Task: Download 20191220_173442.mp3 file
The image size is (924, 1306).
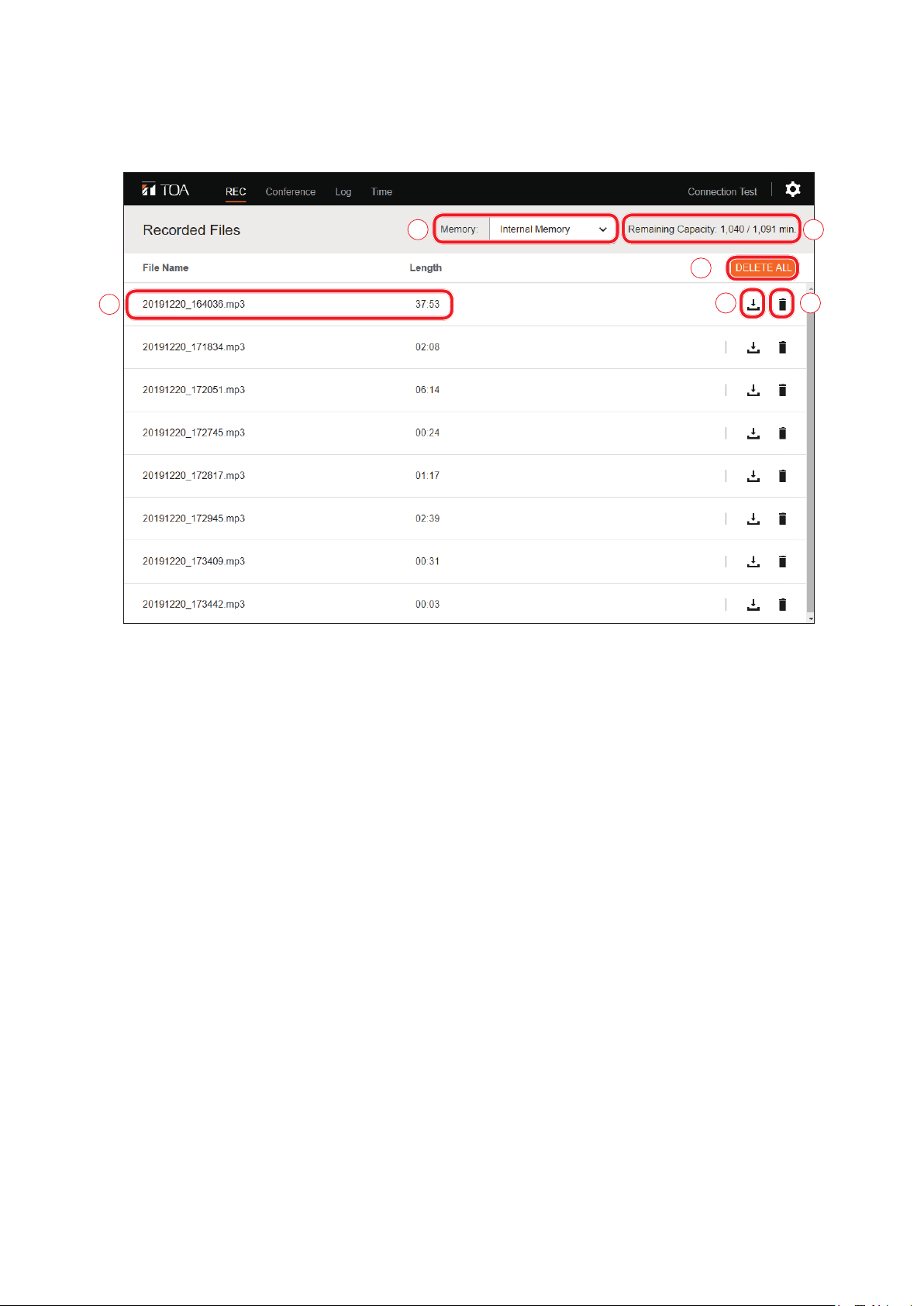Action: pos(753,605)
